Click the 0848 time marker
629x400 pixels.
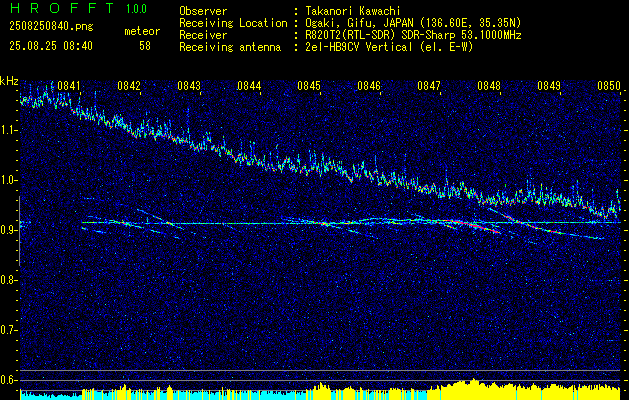pos(489,86)
